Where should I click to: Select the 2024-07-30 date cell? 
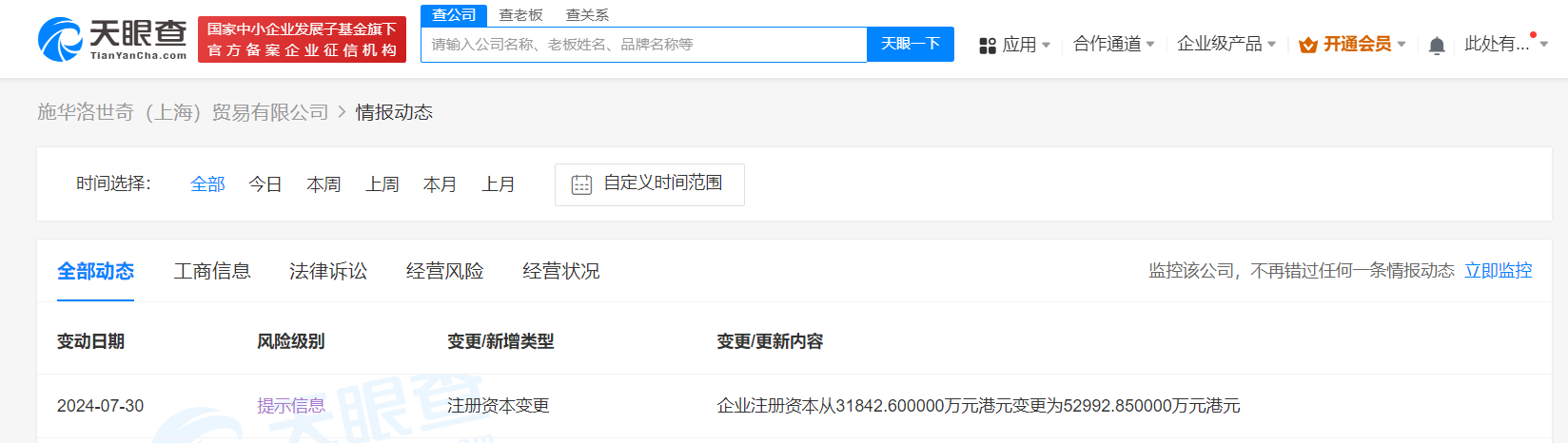pyautogui.click(x=100, y=406)
